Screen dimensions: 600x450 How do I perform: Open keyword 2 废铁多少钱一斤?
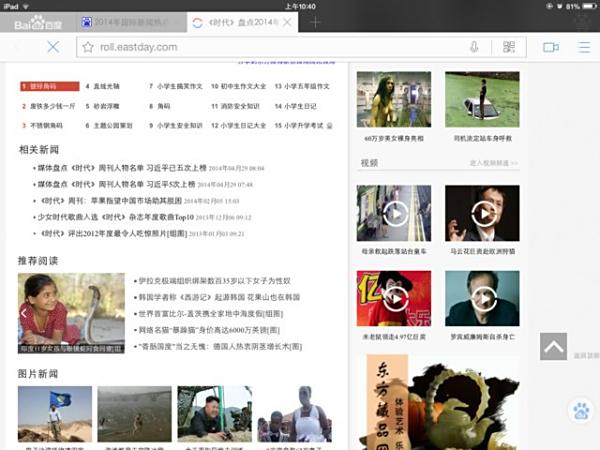coord(49,106)
